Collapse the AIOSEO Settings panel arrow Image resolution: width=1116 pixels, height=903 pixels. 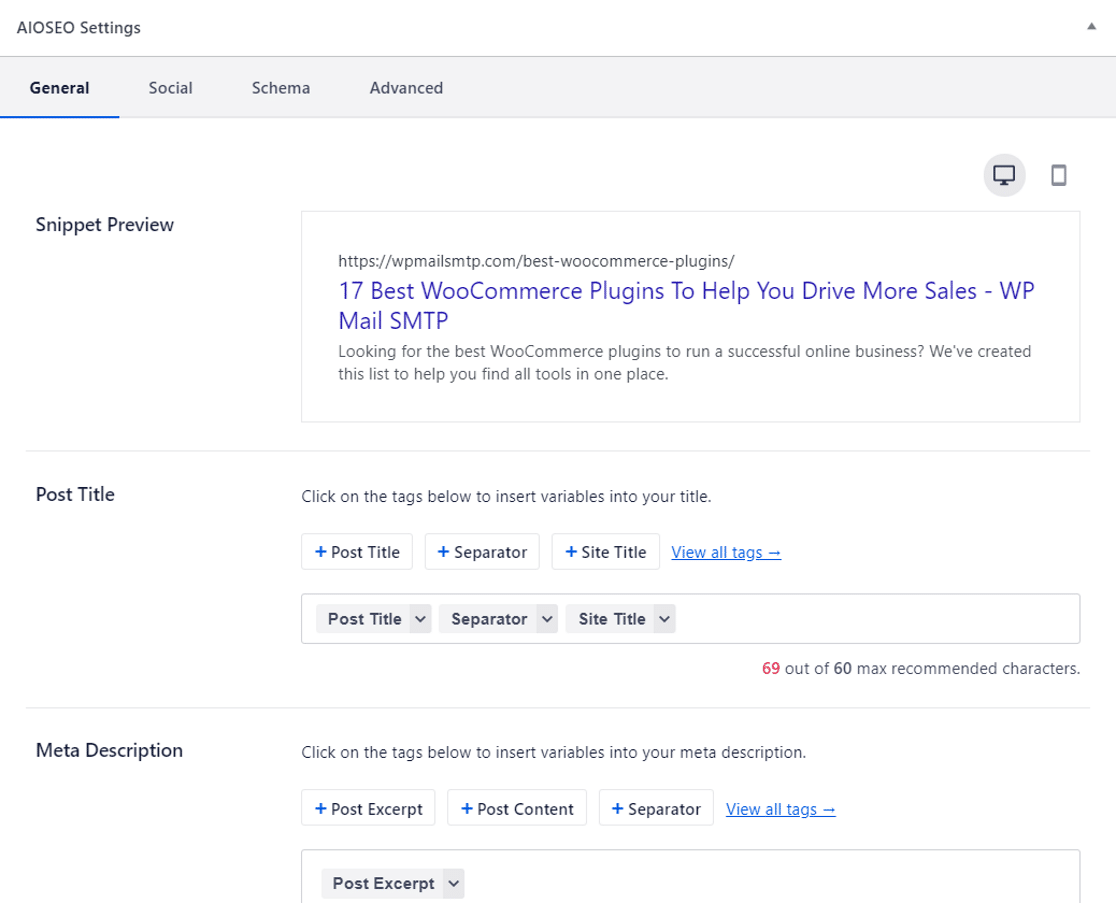pos(1091,27)
